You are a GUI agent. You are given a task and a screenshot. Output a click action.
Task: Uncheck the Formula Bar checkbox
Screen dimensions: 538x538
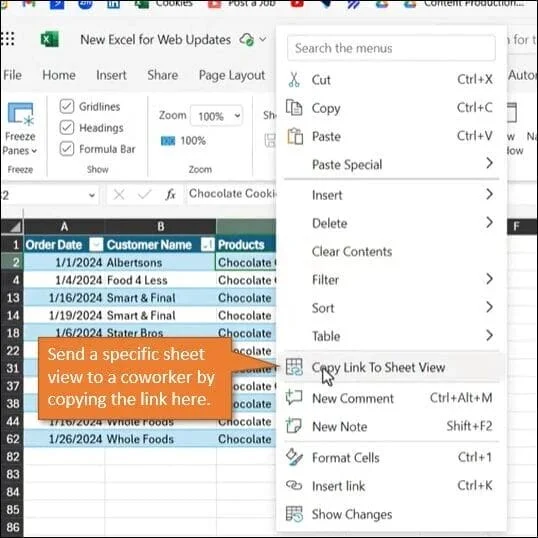pyautogui.click(x=67, y=149)
